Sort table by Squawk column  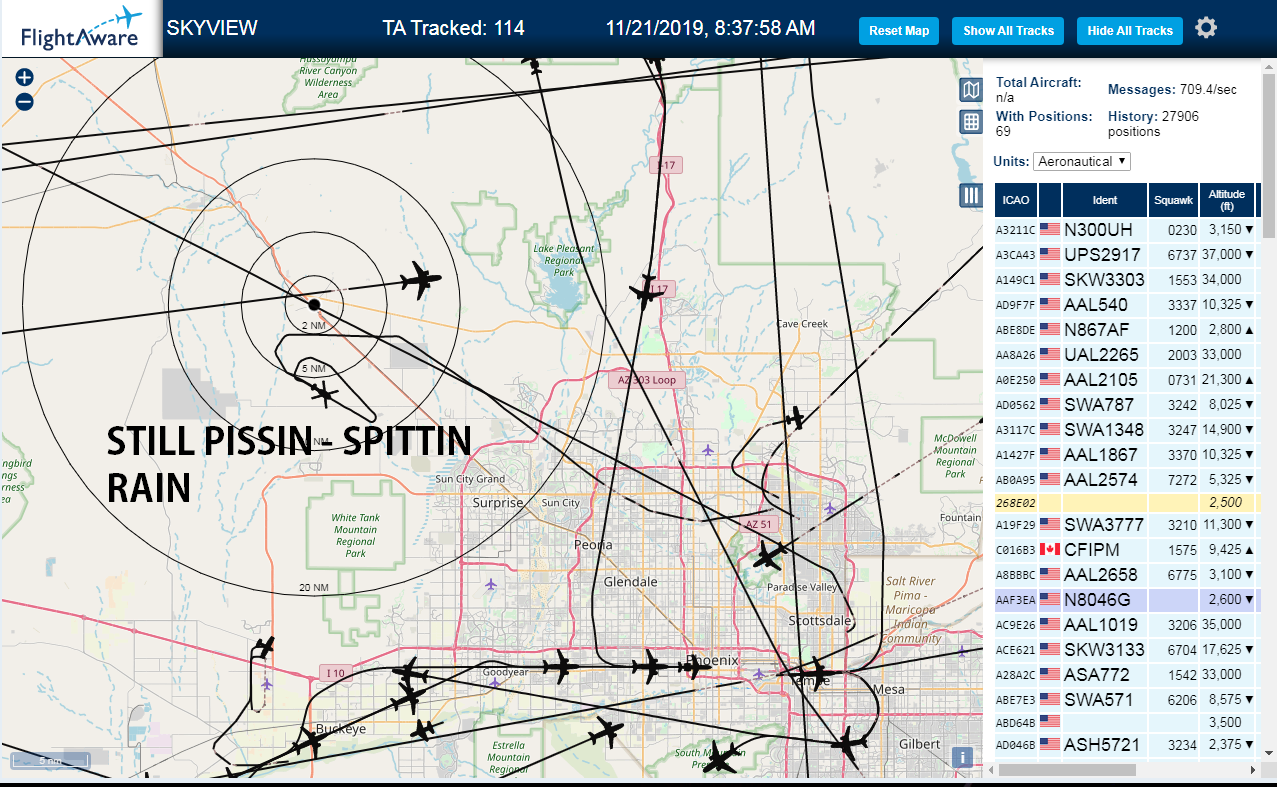[x=1173, y=200]
